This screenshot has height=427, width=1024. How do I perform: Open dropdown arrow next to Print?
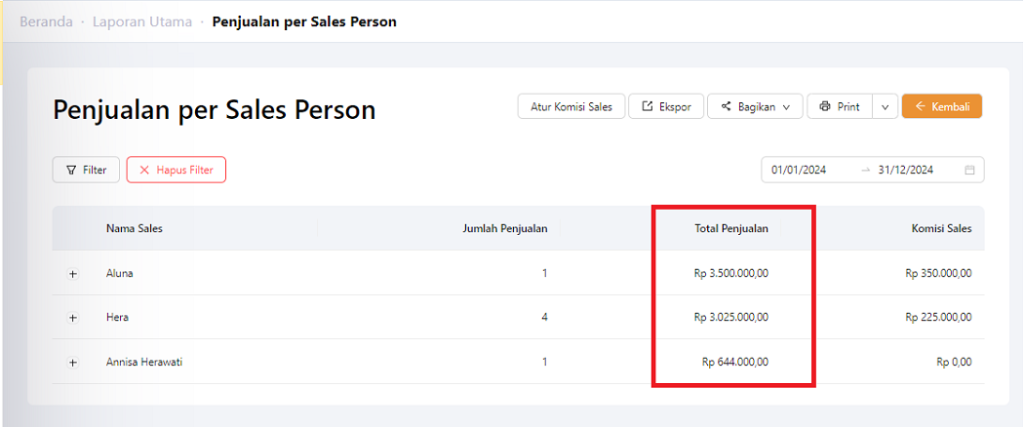[x=885, y=106]
